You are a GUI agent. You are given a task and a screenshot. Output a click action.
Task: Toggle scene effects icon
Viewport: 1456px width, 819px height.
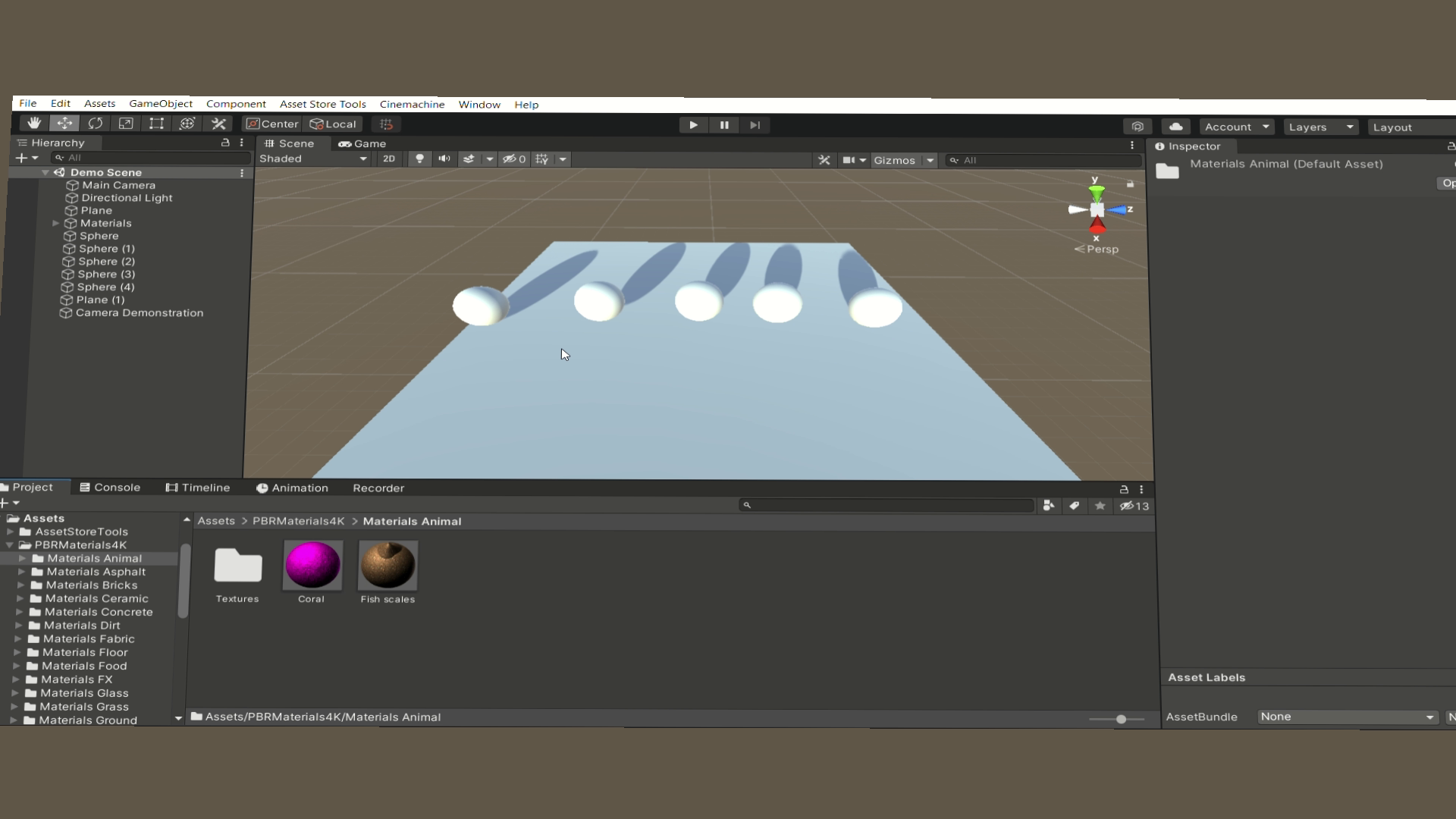pos(469,158)
